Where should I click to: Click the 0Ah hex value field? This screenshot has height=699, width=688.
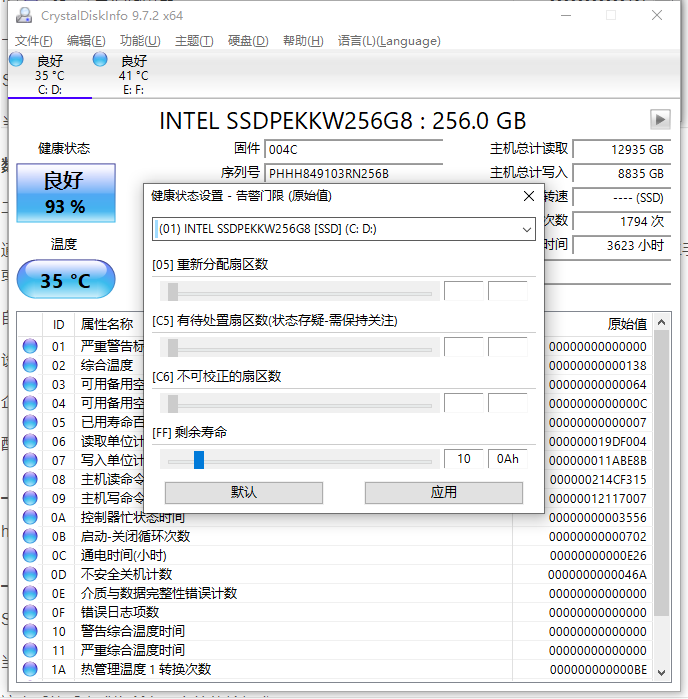507,459
